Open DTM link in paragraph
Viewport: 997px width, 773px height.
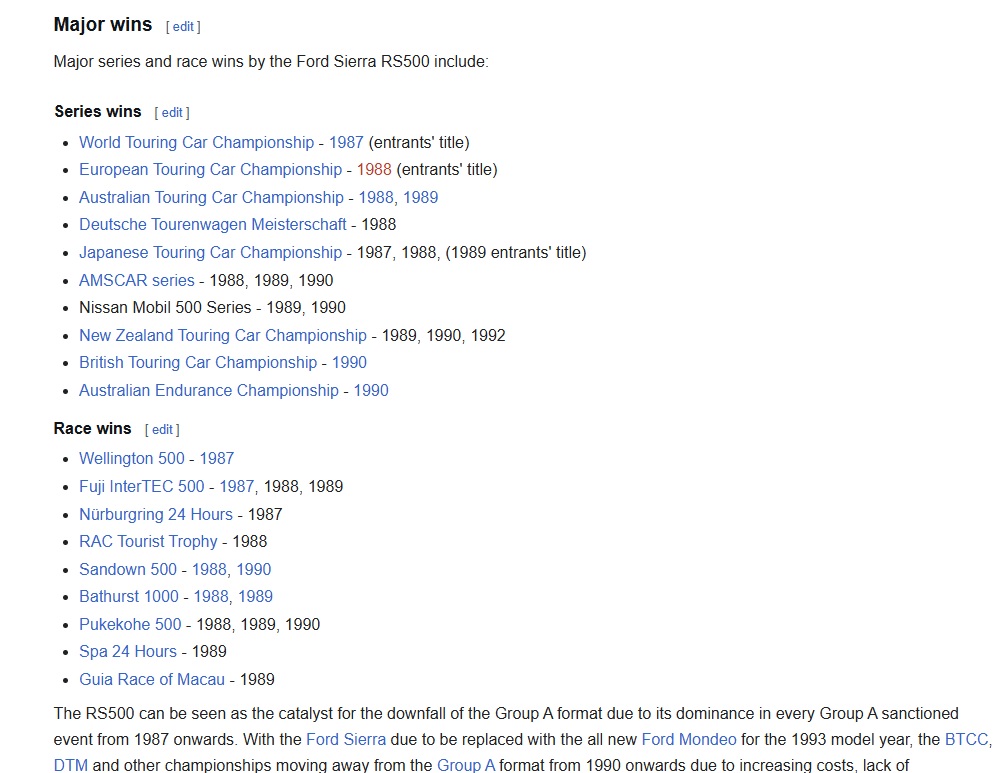[x=71, y=765]
